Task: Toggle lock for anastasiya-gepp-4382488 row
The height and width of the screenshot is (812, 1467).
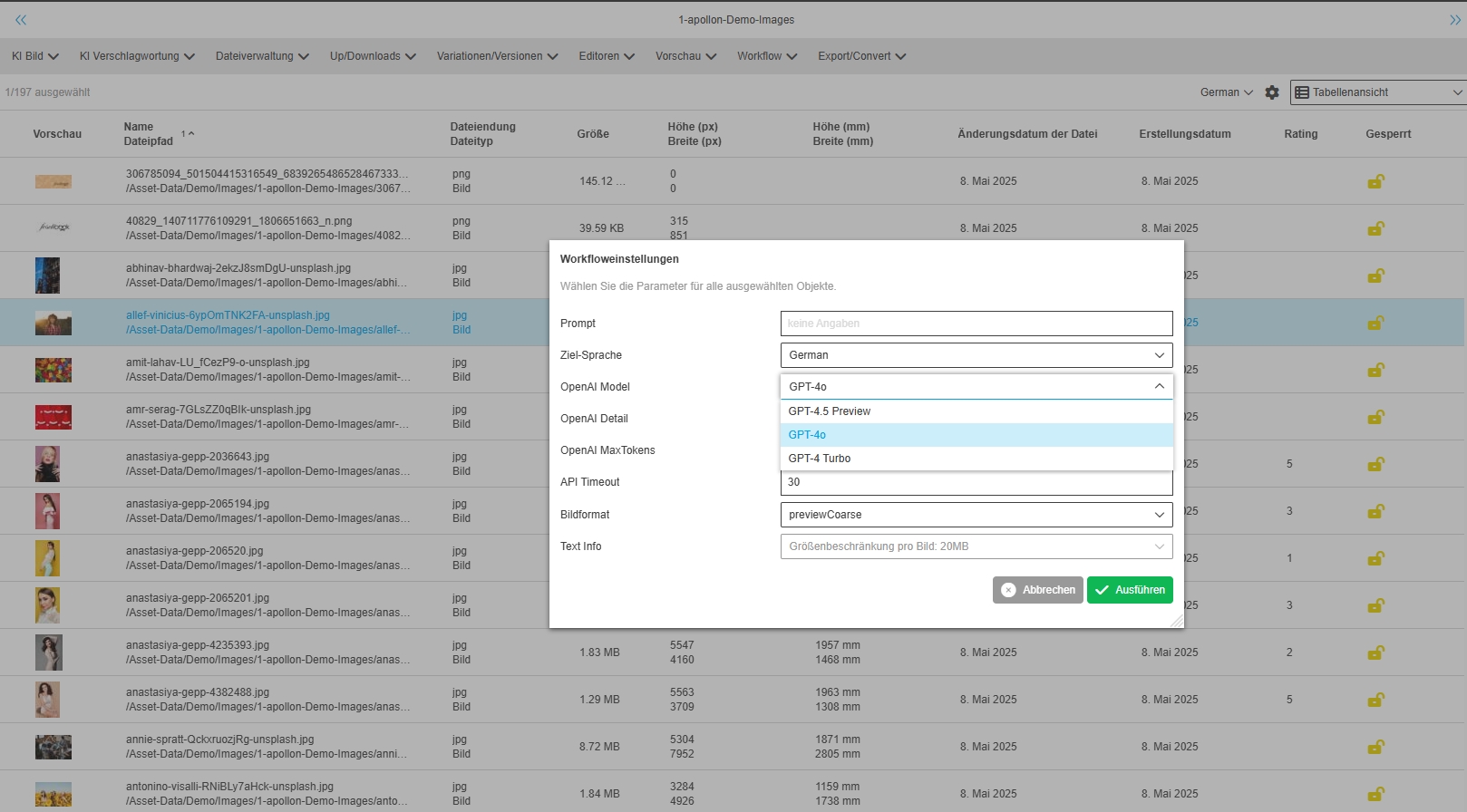Action: coord(1375,700)
